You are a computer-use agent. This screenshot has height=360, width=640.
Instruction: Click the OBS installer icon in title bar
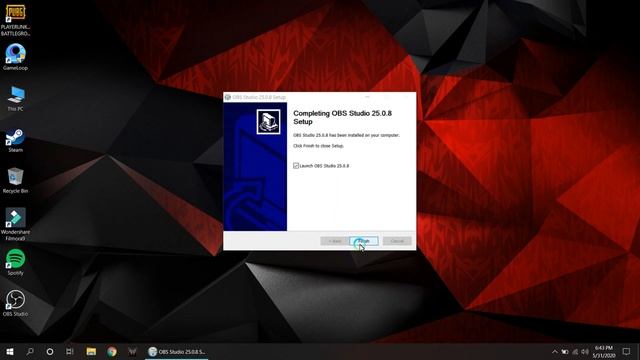[228, 97]
